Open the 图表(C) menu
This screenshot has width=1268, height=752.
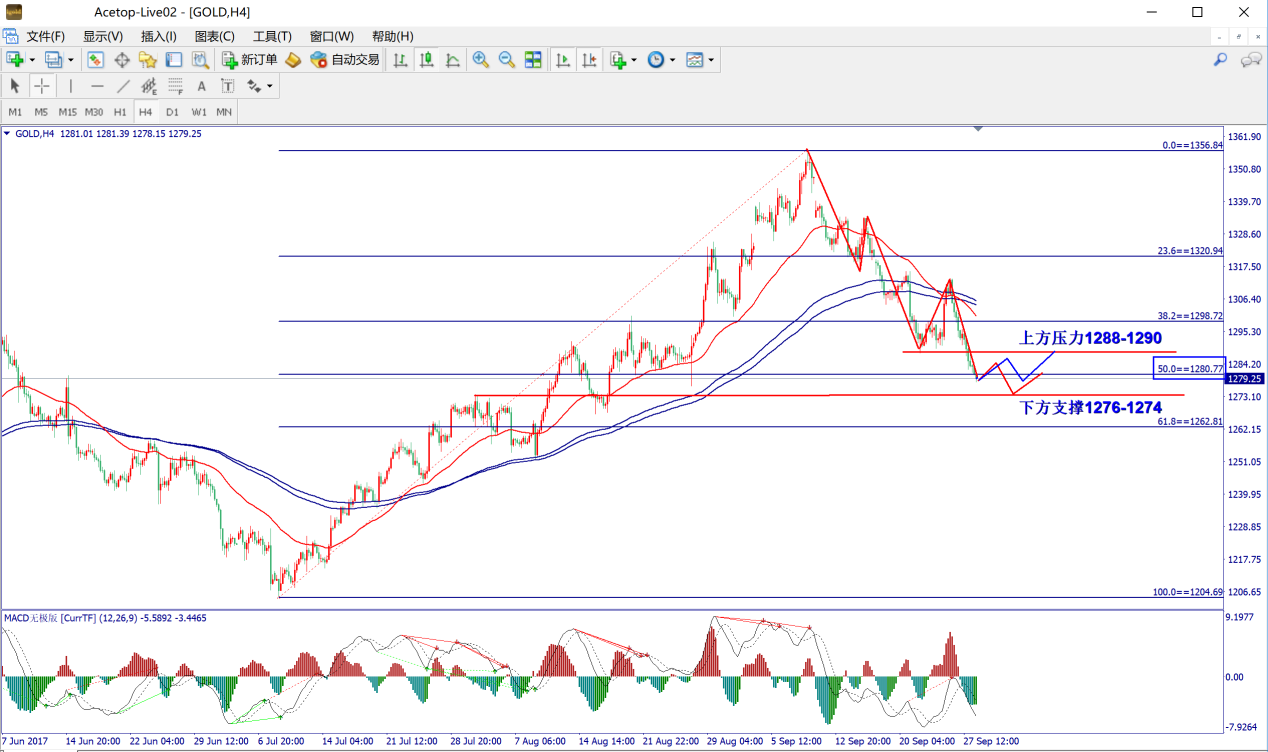(x=214, y=36)
